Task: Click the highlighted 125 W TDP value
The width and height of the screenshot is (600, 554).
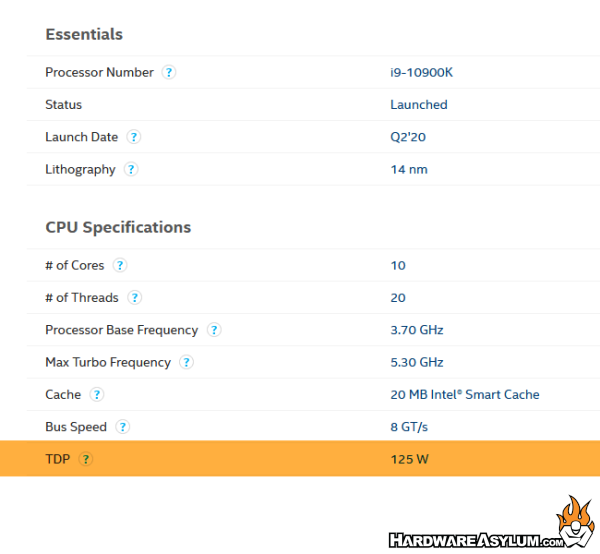Action: coord(411,459)
